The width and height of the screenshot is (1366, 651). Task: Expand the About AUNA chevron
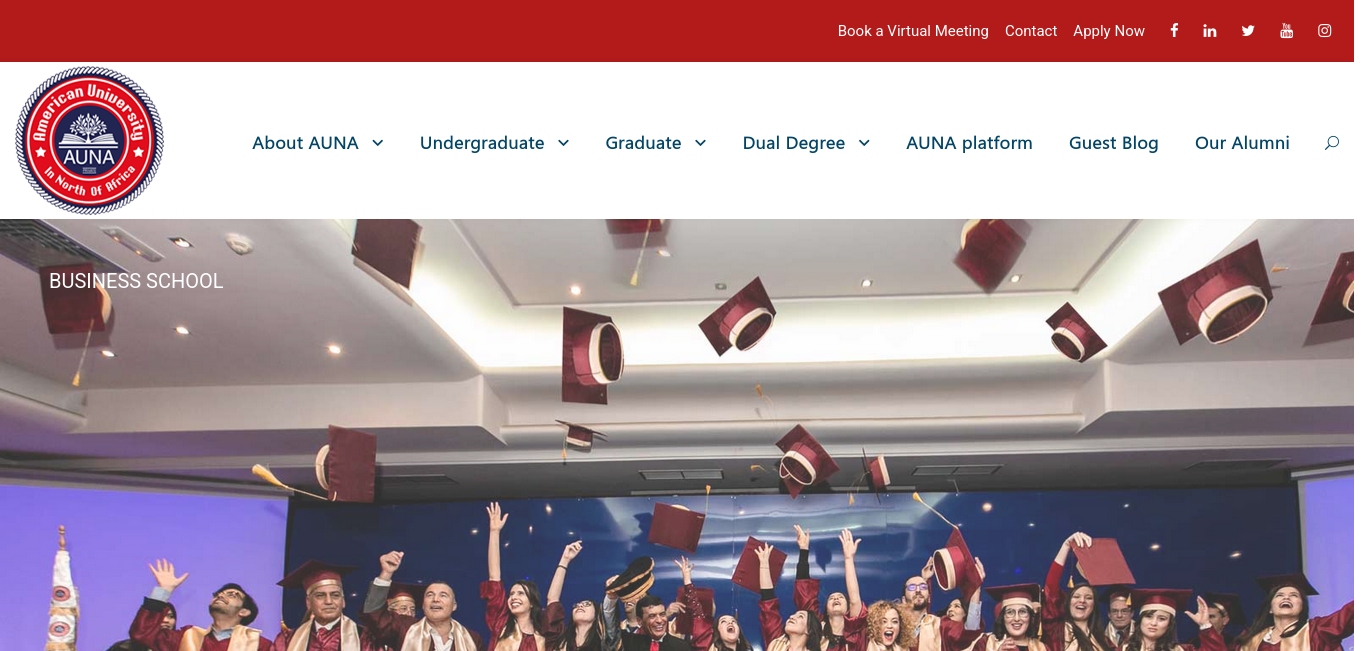pos(378,143)
